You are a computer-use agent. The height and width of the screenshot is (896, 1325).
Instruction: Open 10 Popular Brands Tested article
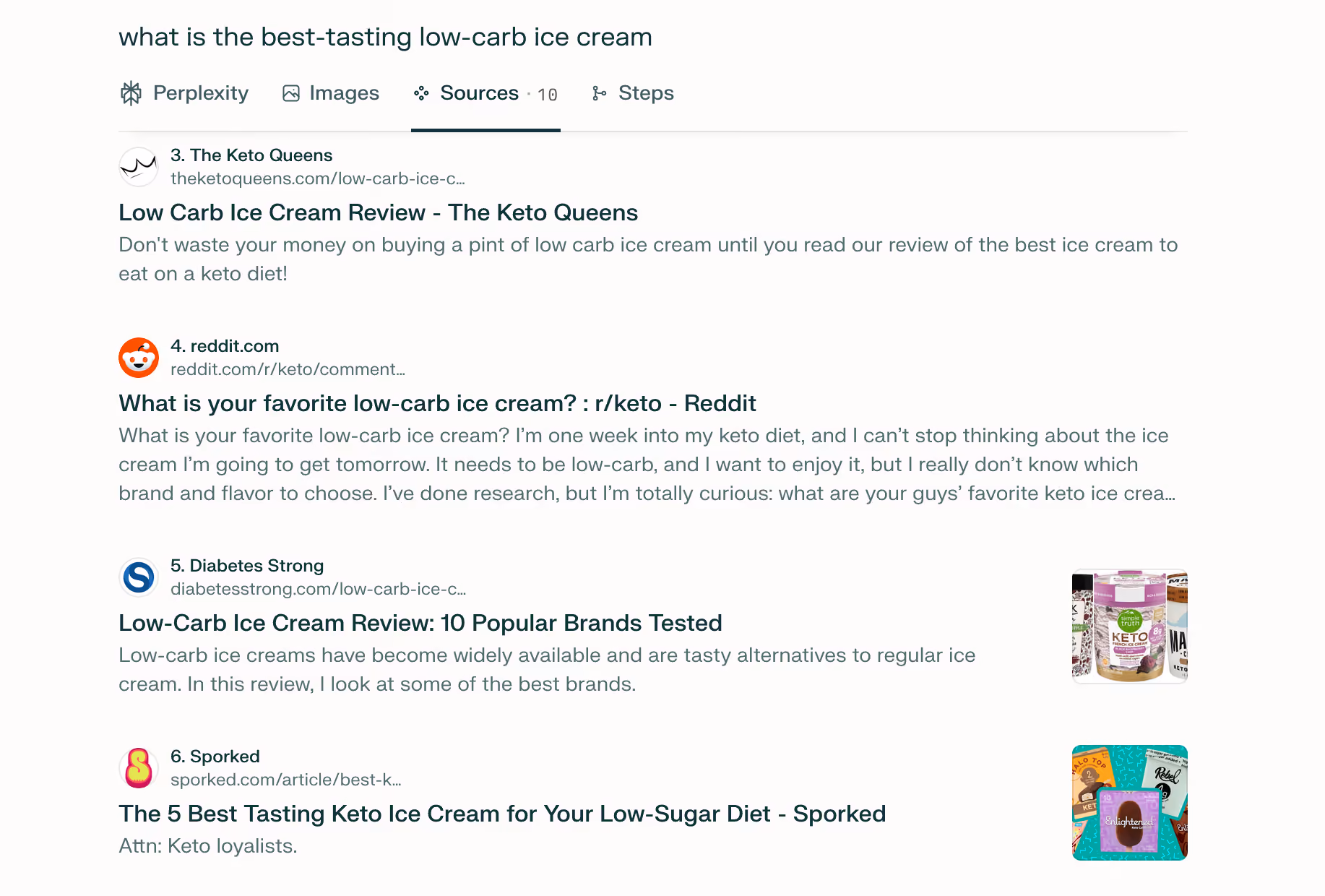[x=420, y=623]
